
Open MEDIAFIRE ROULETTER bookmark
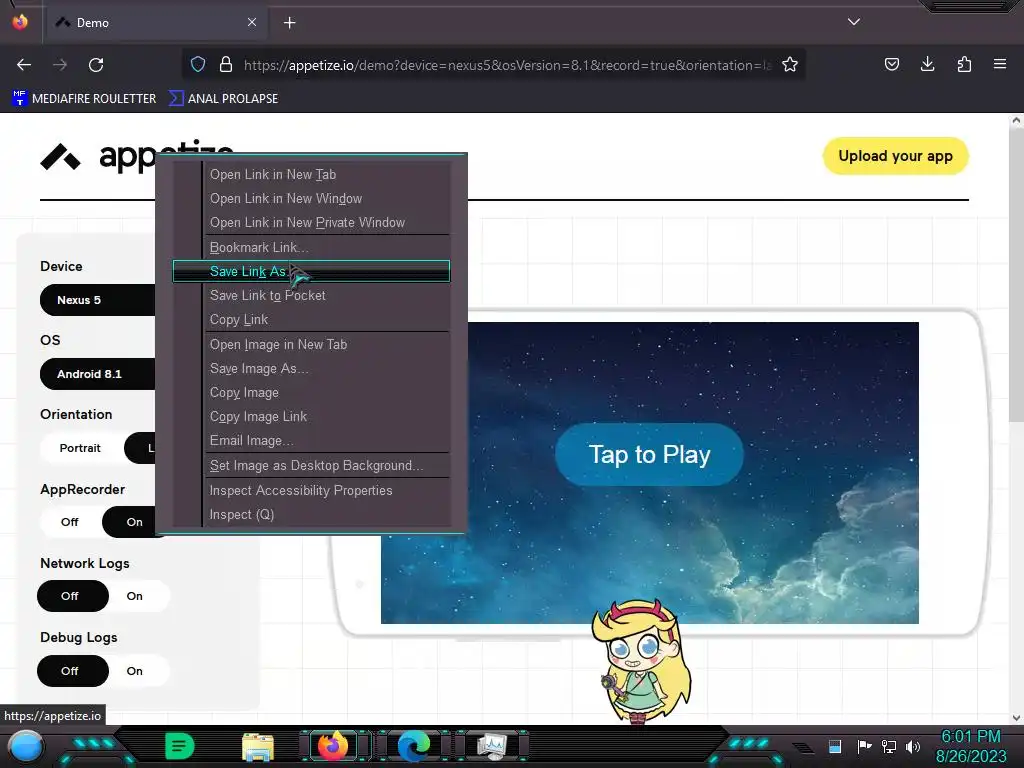pyautogui.click(x=85, y=99)
